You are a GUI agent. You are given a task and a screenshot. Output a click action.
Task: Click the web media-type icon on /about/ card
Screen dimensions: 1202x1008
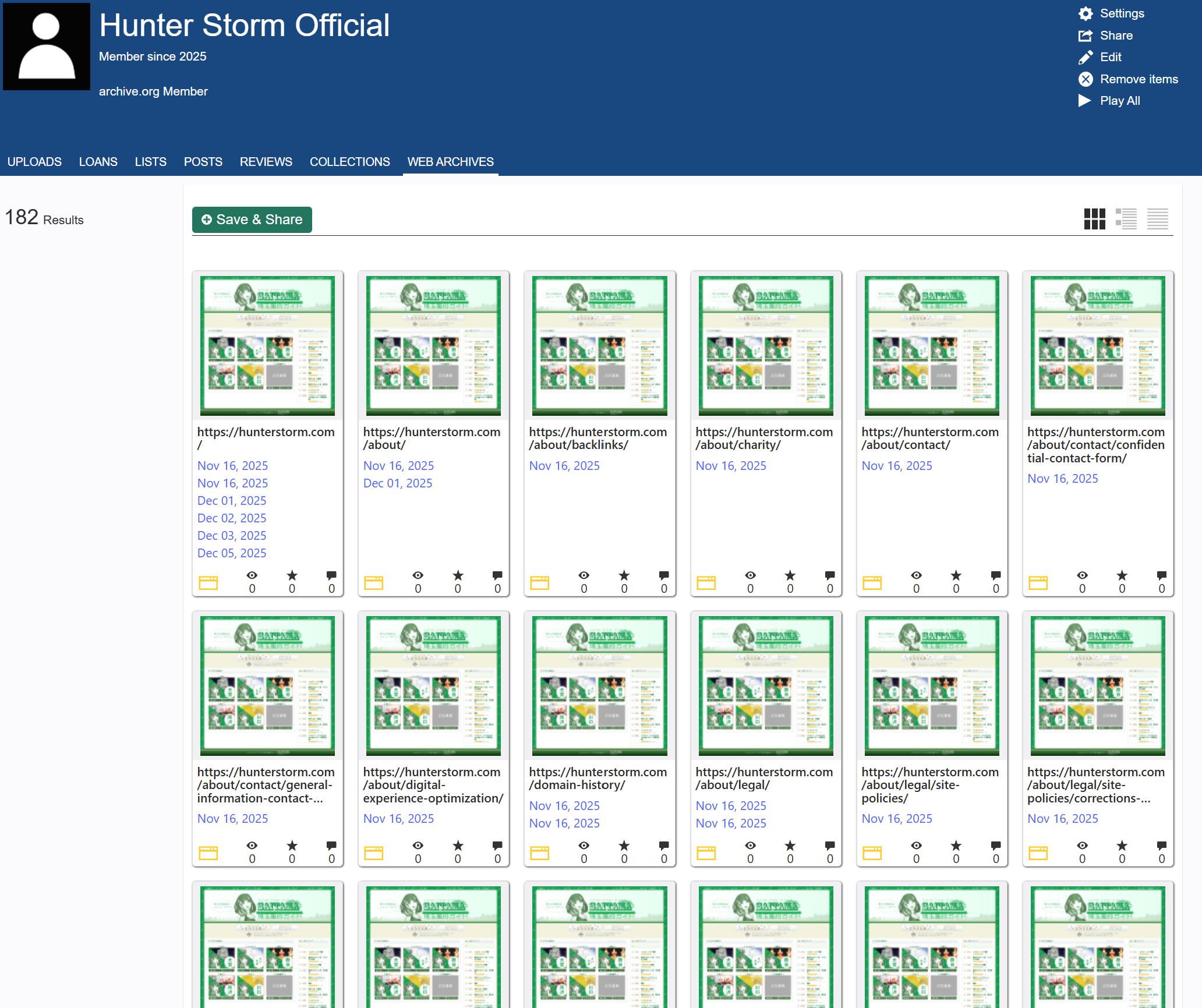pos(374,582)
